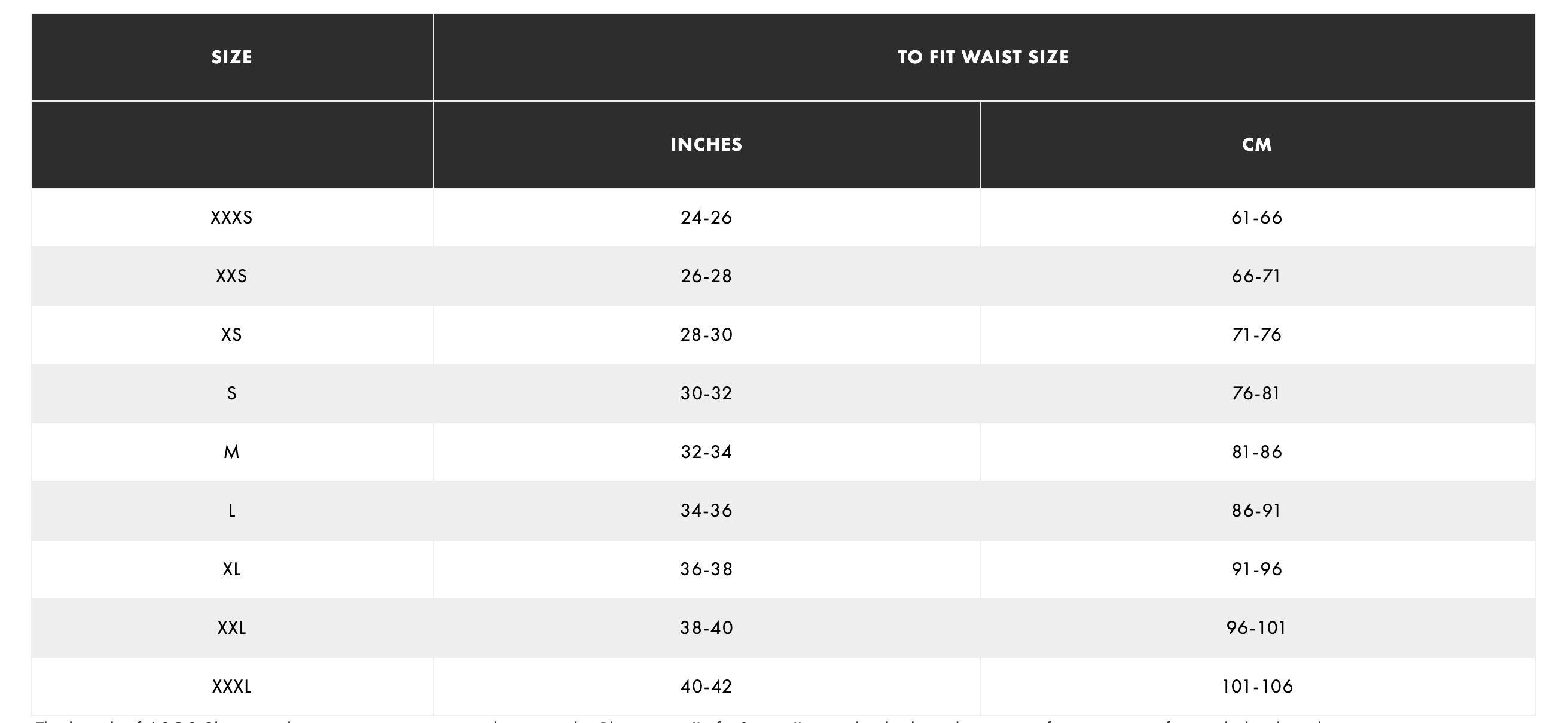Screen dimensions: 1568x723
Task: Select the XXXL size row label
Action: 232,687
